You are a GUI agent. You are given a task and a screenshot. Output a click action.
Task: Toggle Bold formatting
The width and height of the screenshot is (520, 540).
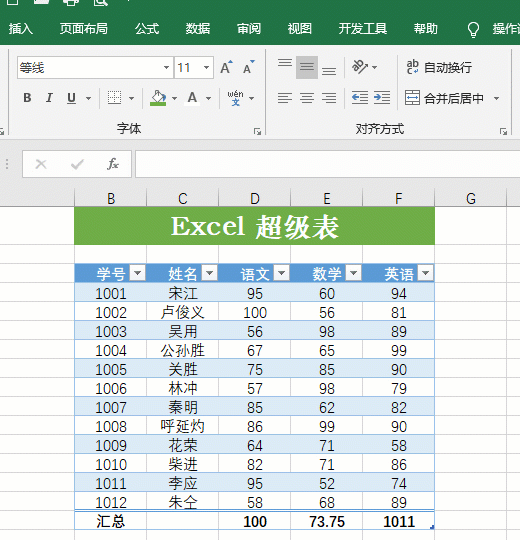click(27, 98)
